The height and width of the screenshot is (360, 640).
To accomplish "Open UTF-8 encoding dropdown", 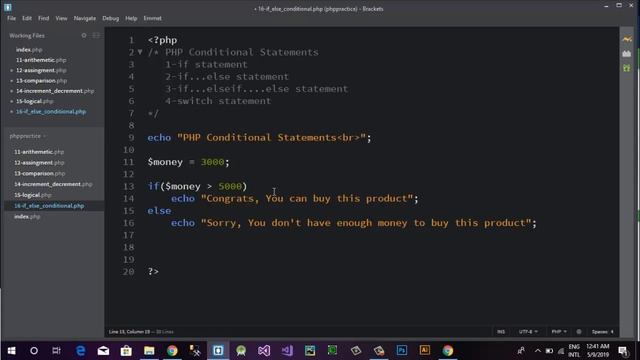I will click(528, 331).
